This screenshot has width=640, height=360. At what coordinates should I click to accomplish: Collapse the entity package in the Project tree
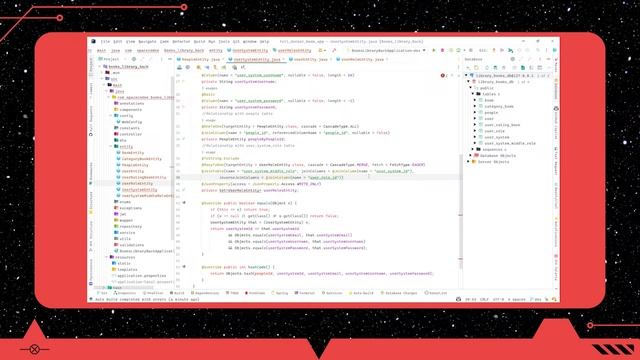pos(111,147)
